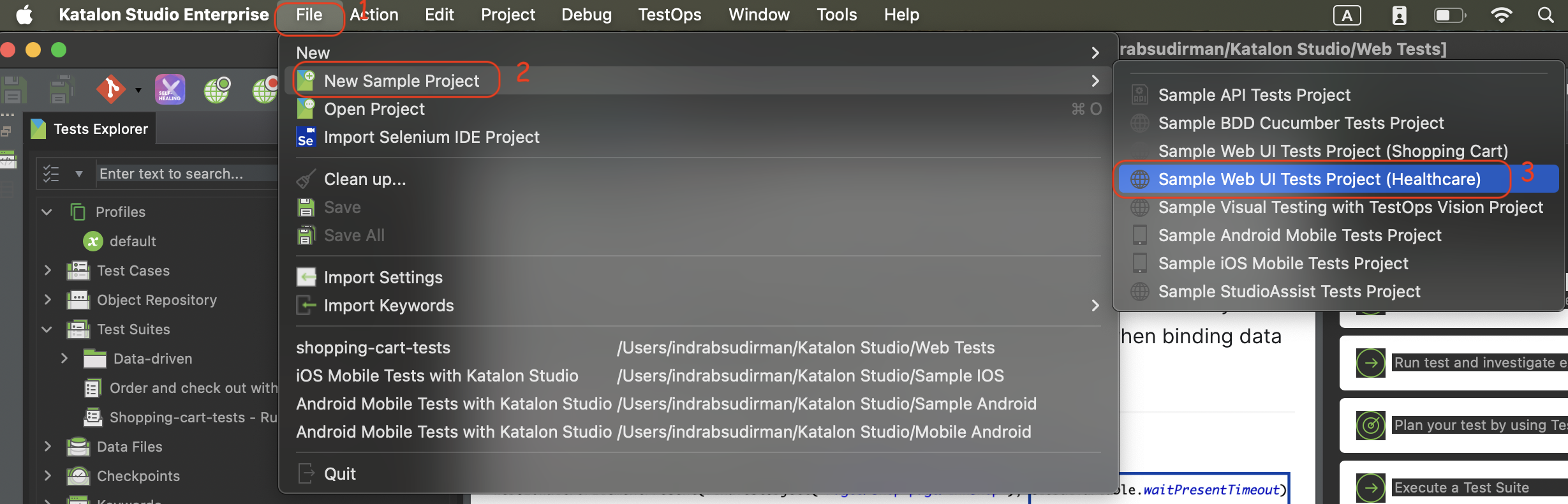
Task: Click the user account menu bar icon
Action: tap(1399, 15)
